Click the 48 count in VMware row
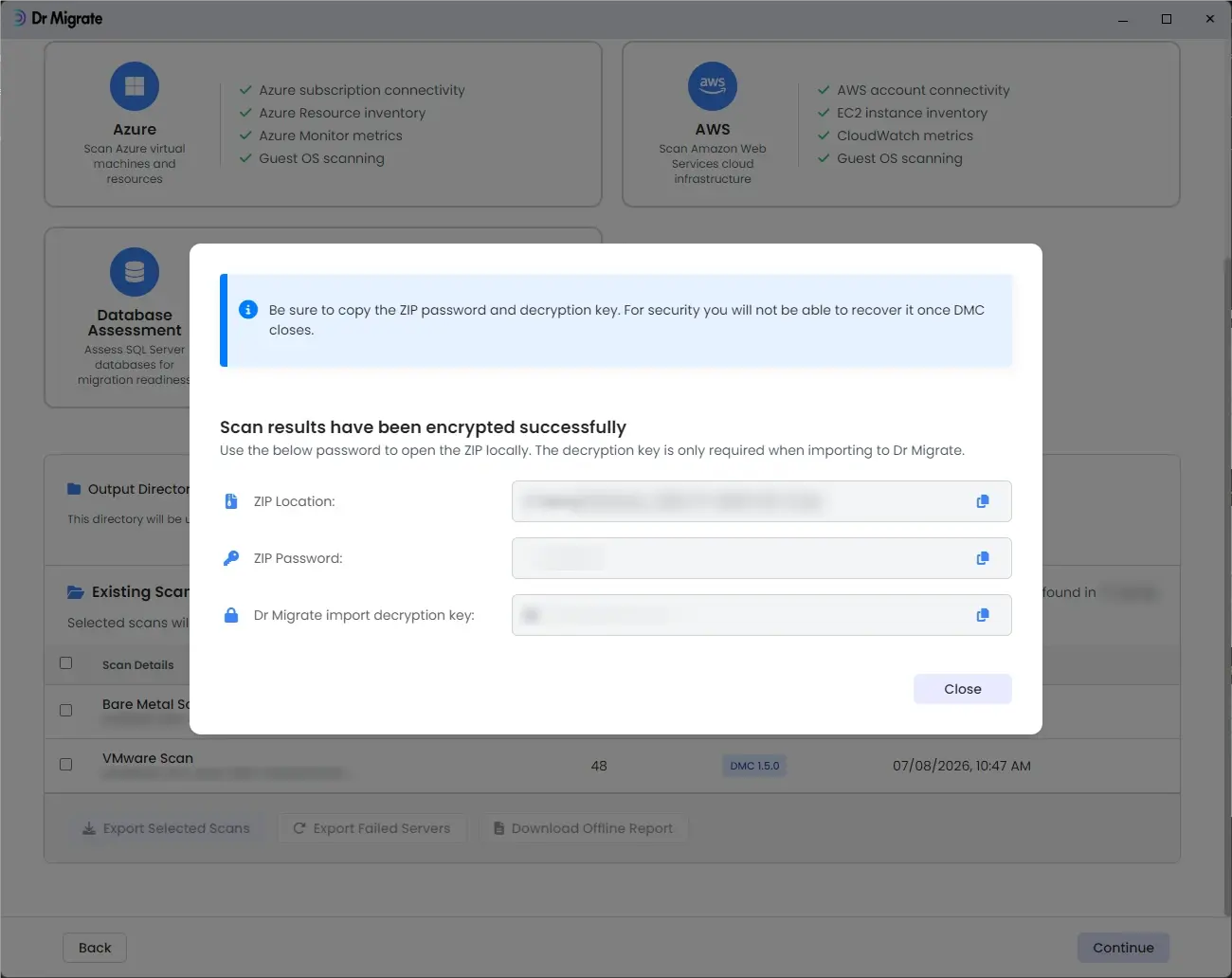The height and width of the screenshot is (978, 1232). pos(599,766)
